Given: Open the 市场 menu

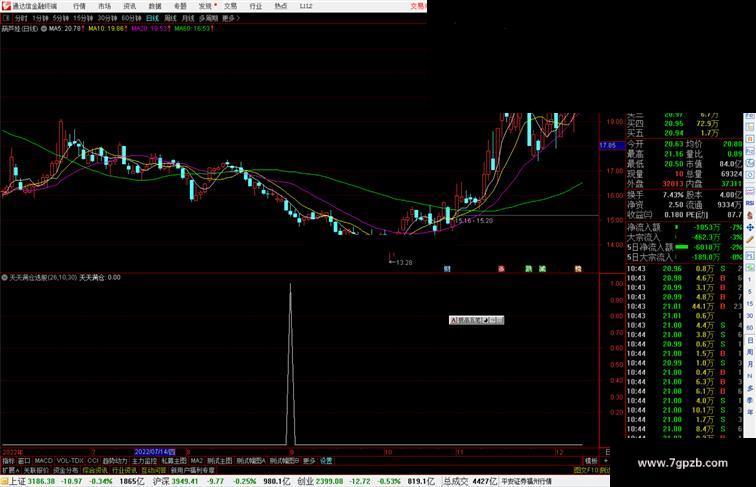Looking at the screenshot, I should (x=105, y=6).
